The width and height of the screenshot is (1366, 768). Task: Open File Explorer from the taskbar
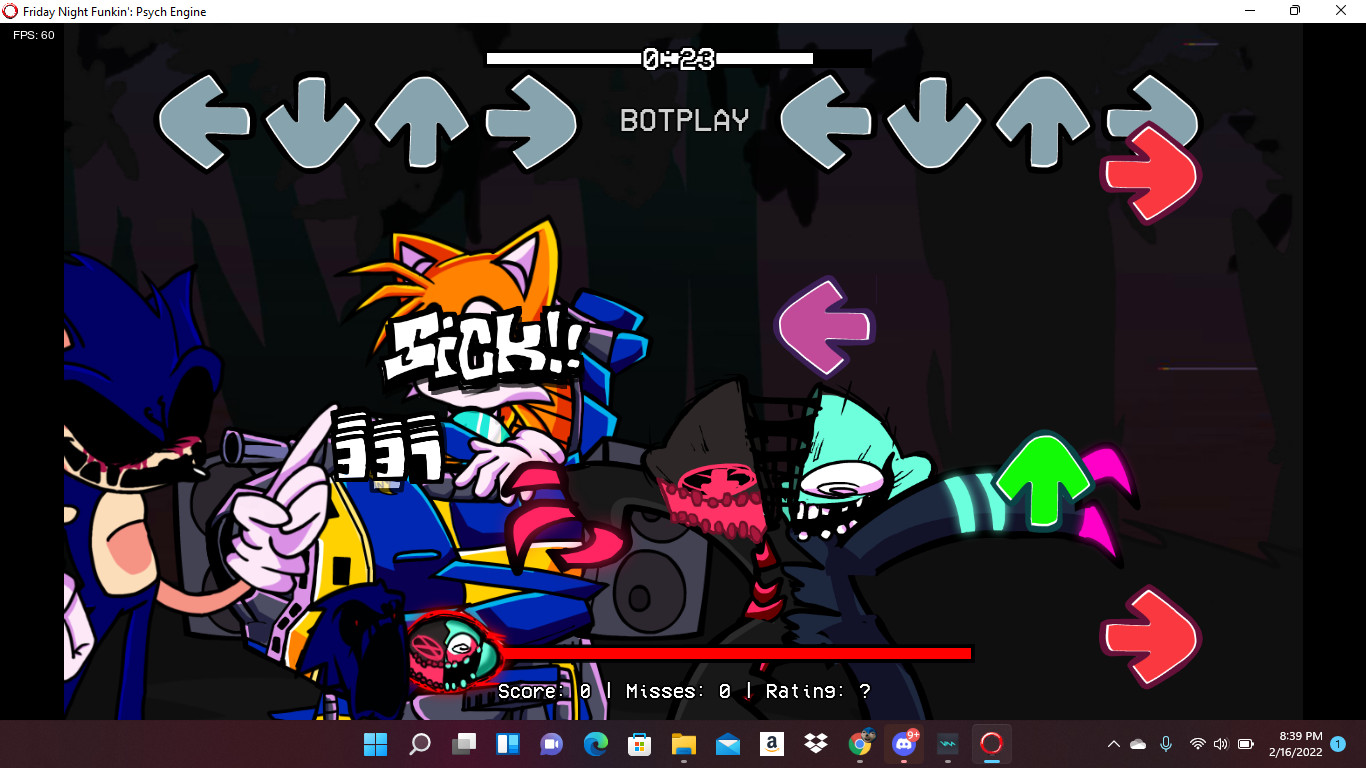tap(683, 743)
